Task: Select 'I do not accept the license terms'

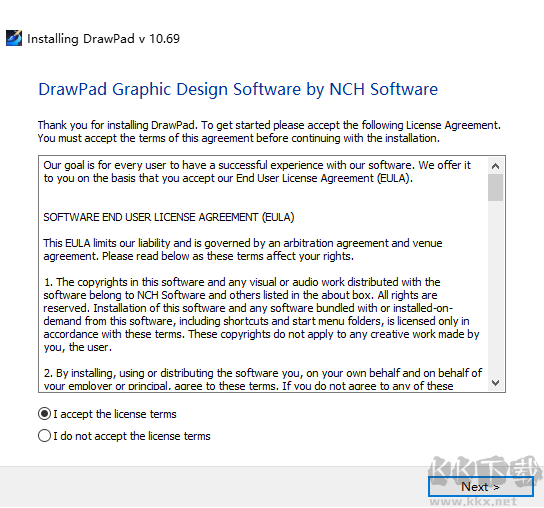Action: pos(44,436)
